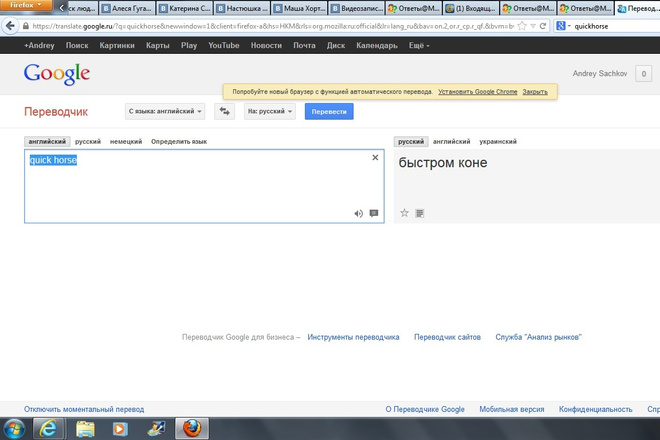Open the comment bubble icon in source box
The height and width of the screenshot is (440, 660).
374,213
